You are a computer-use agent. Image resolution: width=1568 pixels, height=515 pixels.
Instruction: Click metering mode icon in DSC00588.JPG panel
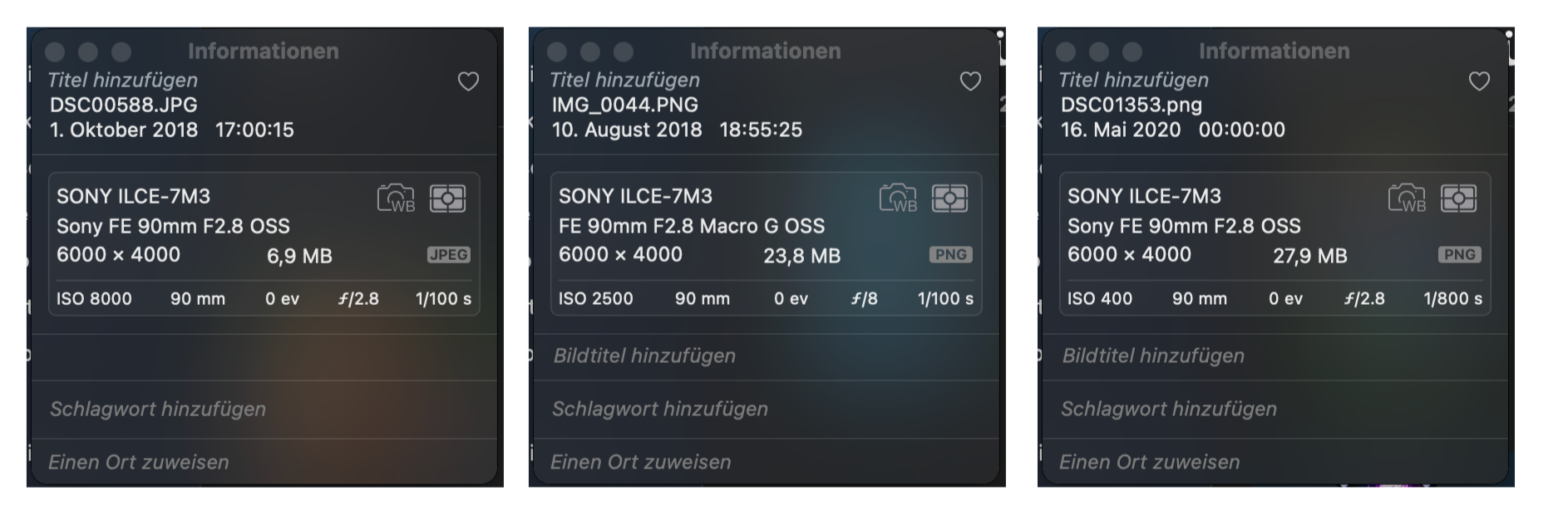(x=447, y=199)
